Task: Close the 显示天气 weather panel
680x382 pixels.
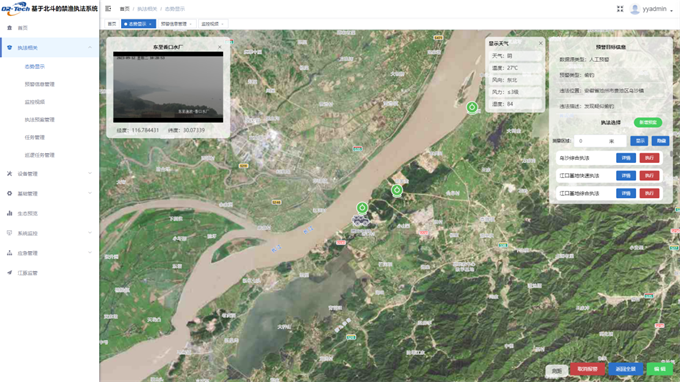Action: coord(540,43)
